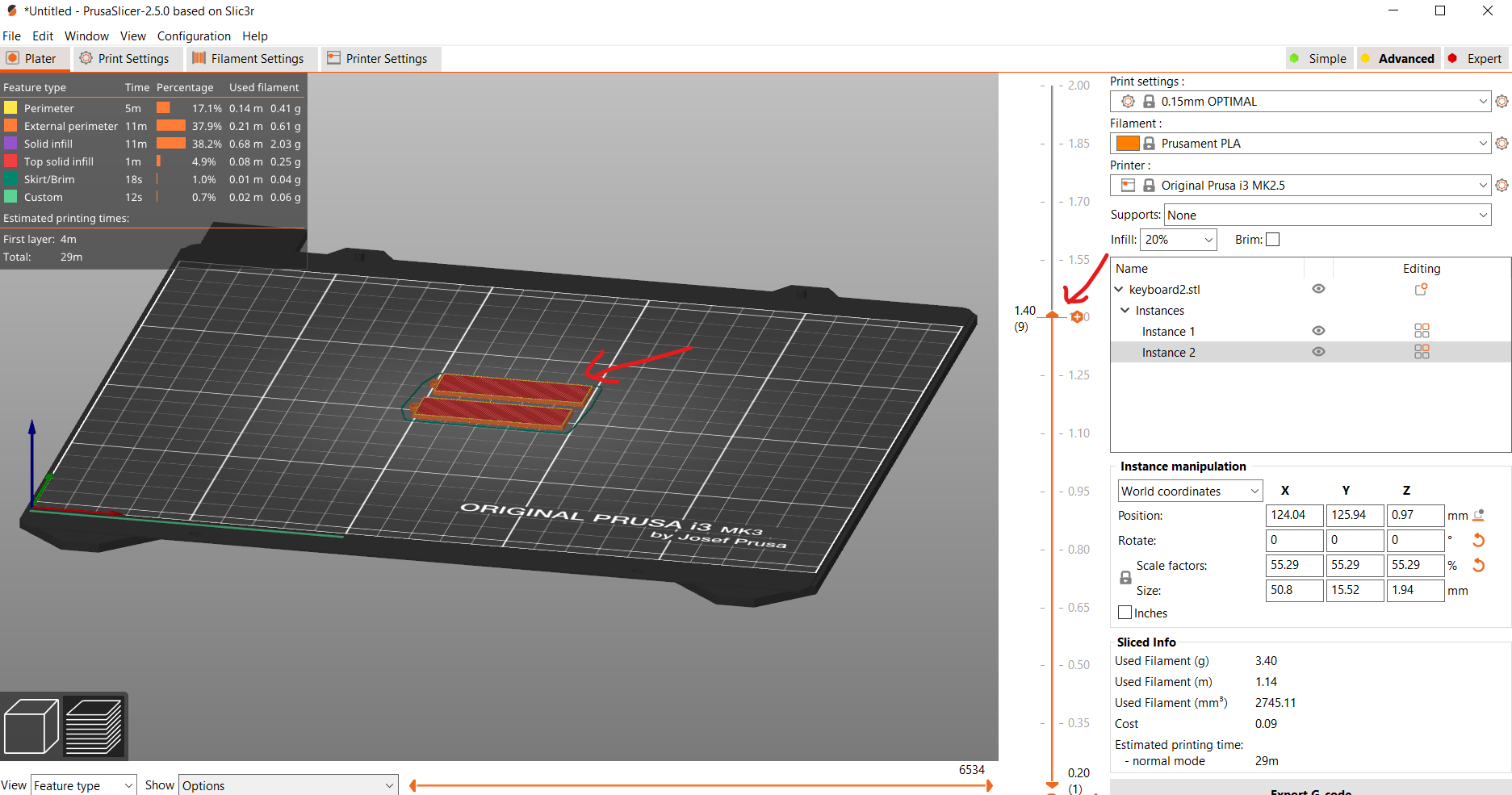1512x795 pixels.
Task: Click the Instance 1 editing icon
Action: tap(1422, 331)
